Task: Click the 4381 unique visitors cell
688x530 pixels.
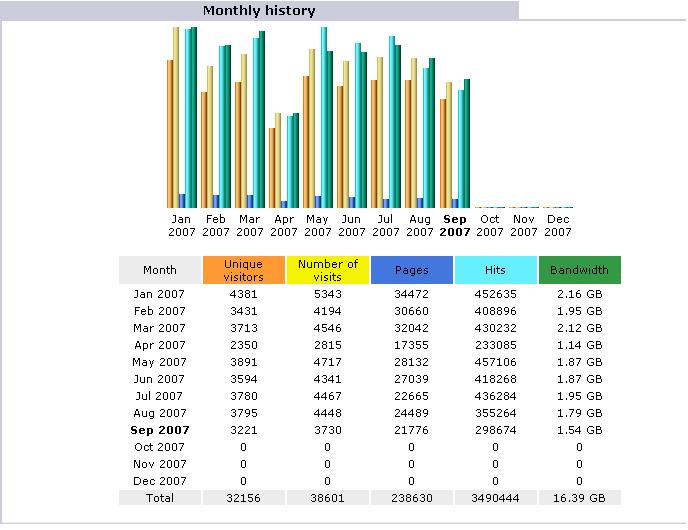Action: tap(244, 294)
